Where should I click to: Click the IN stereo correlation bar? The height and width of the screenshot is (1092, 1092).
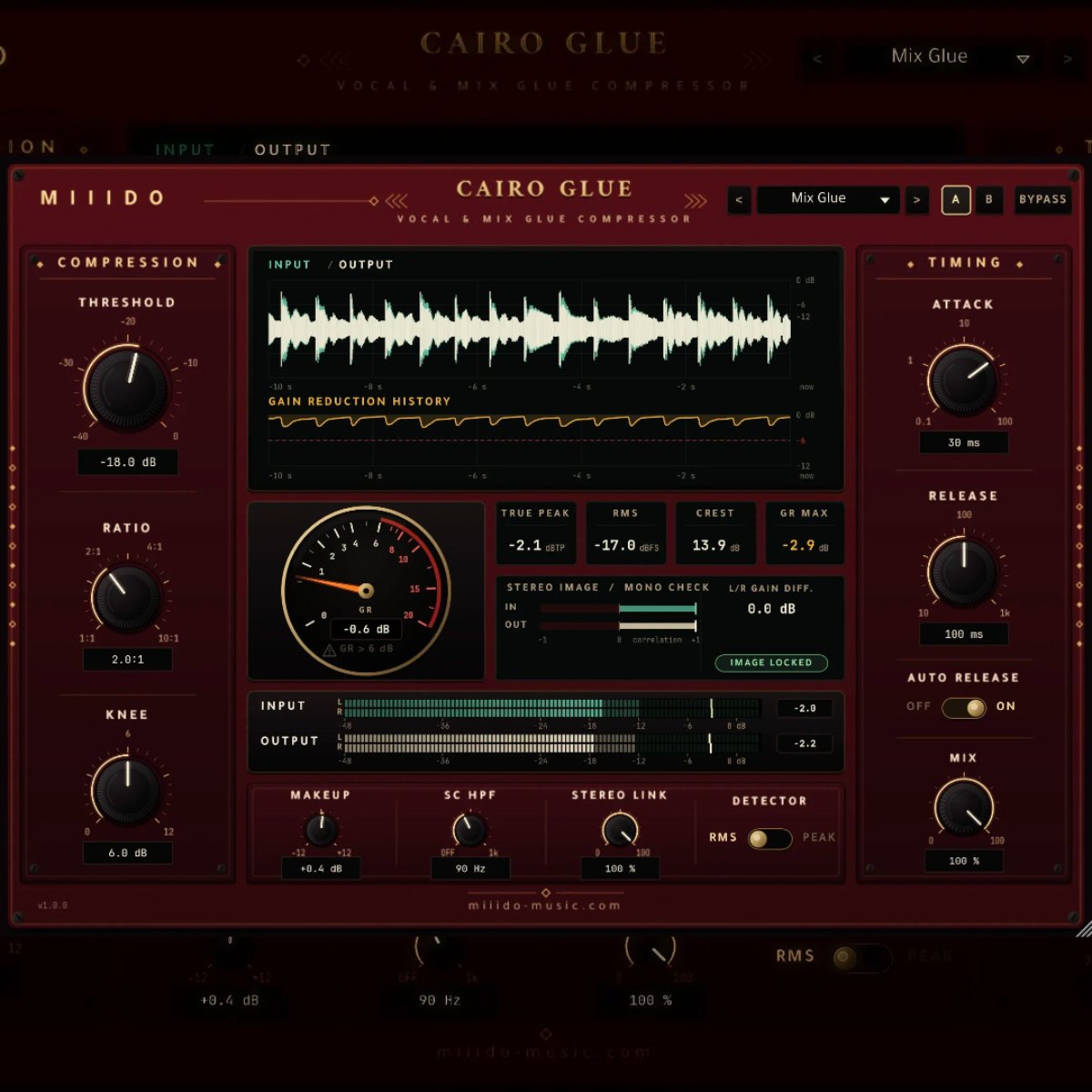pos(619,608)
